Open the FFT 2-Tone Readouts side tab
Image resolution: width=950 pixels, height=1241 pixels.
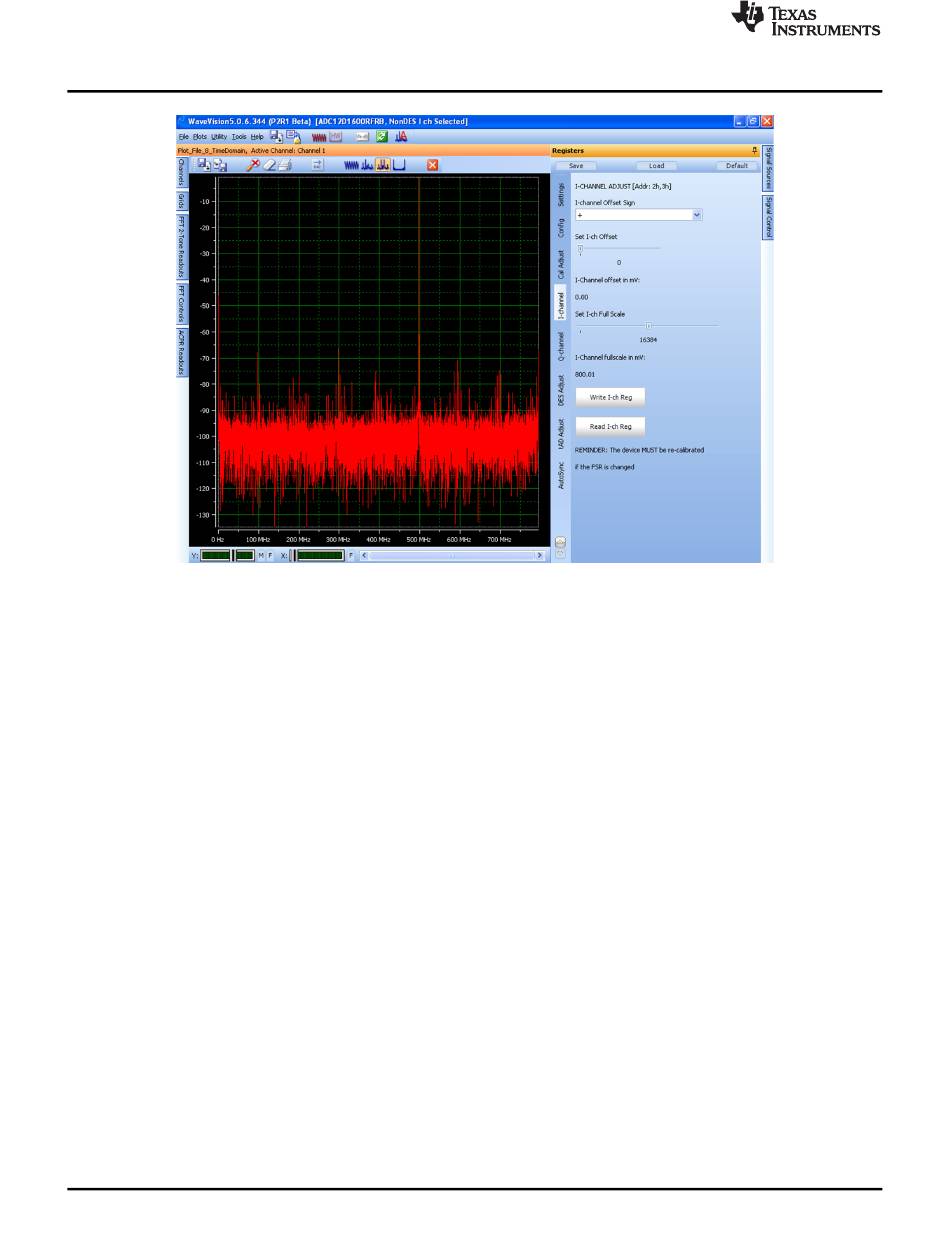point(182,248)
